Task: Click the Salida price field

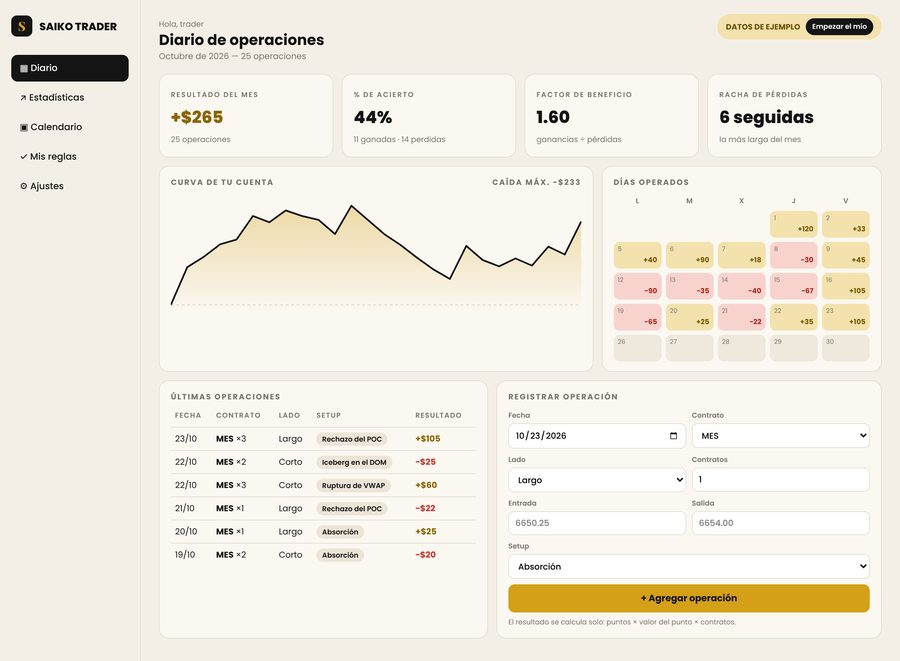Action: [x=781, y=523]
